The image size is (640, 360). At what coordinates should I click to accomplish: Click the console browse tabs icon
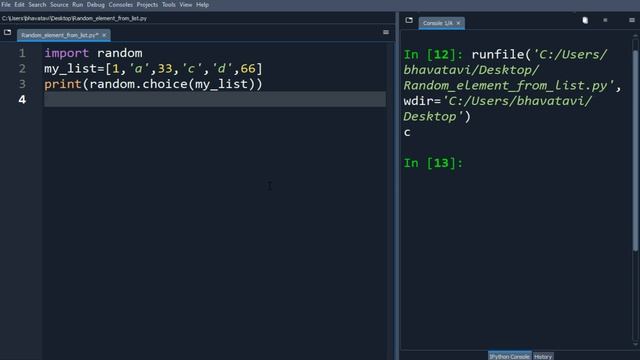point(409,20)
